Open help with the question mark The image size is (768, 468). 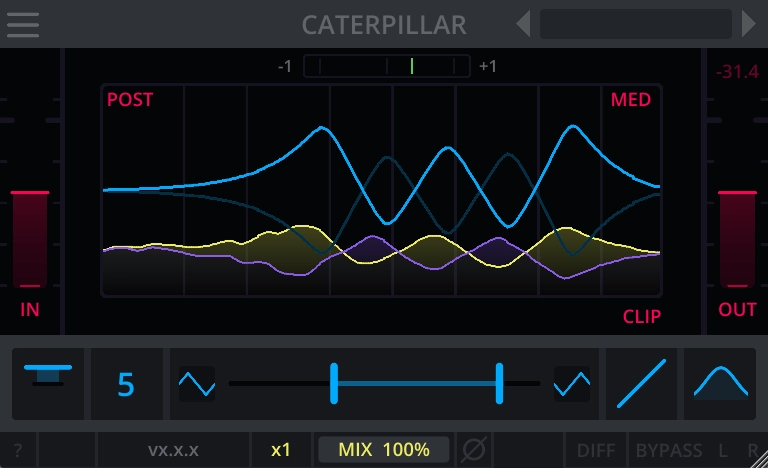tap(18, 450)
